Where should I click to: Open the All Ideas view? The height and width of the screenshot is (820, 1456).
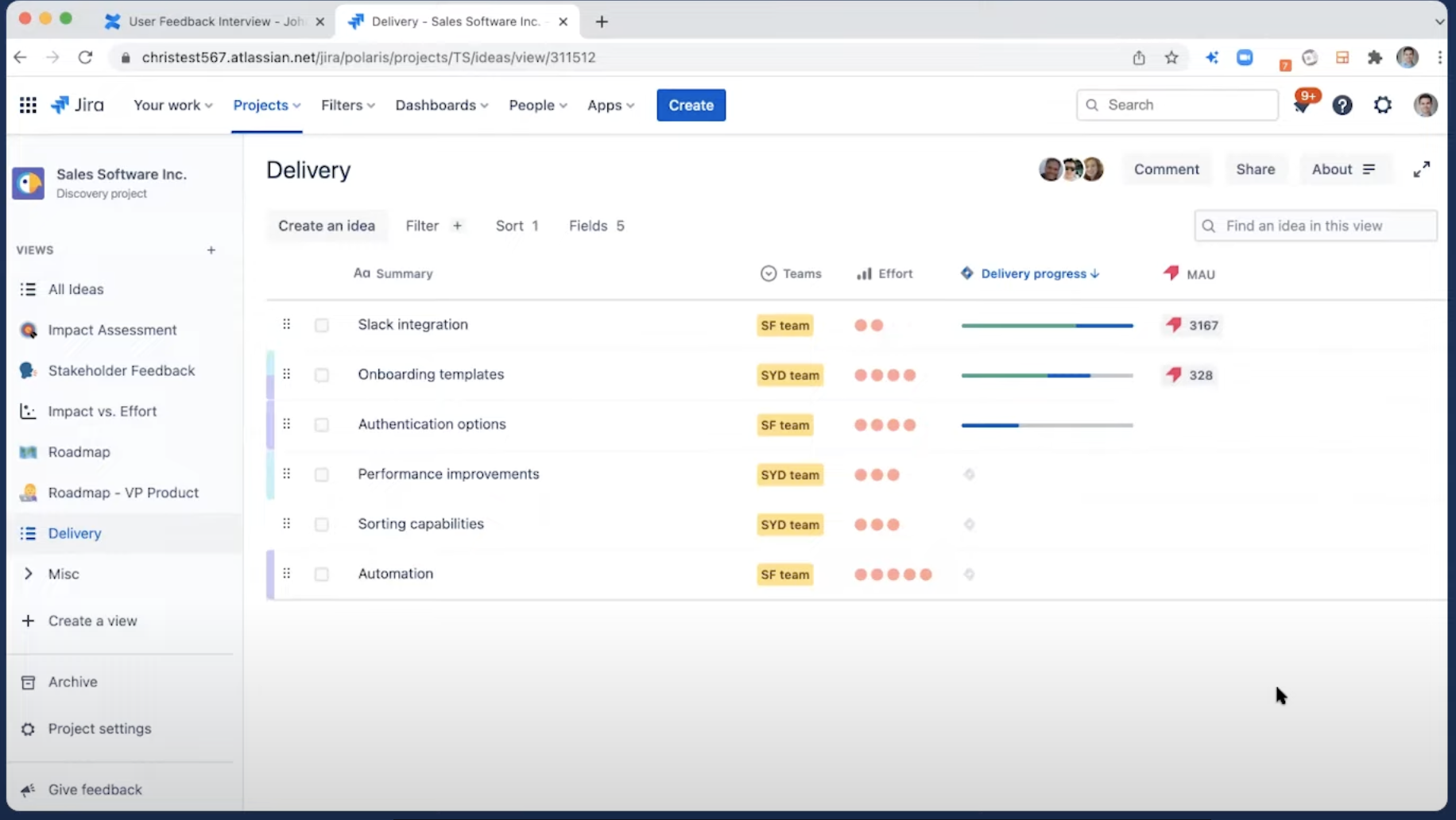[x=76, y=289]
